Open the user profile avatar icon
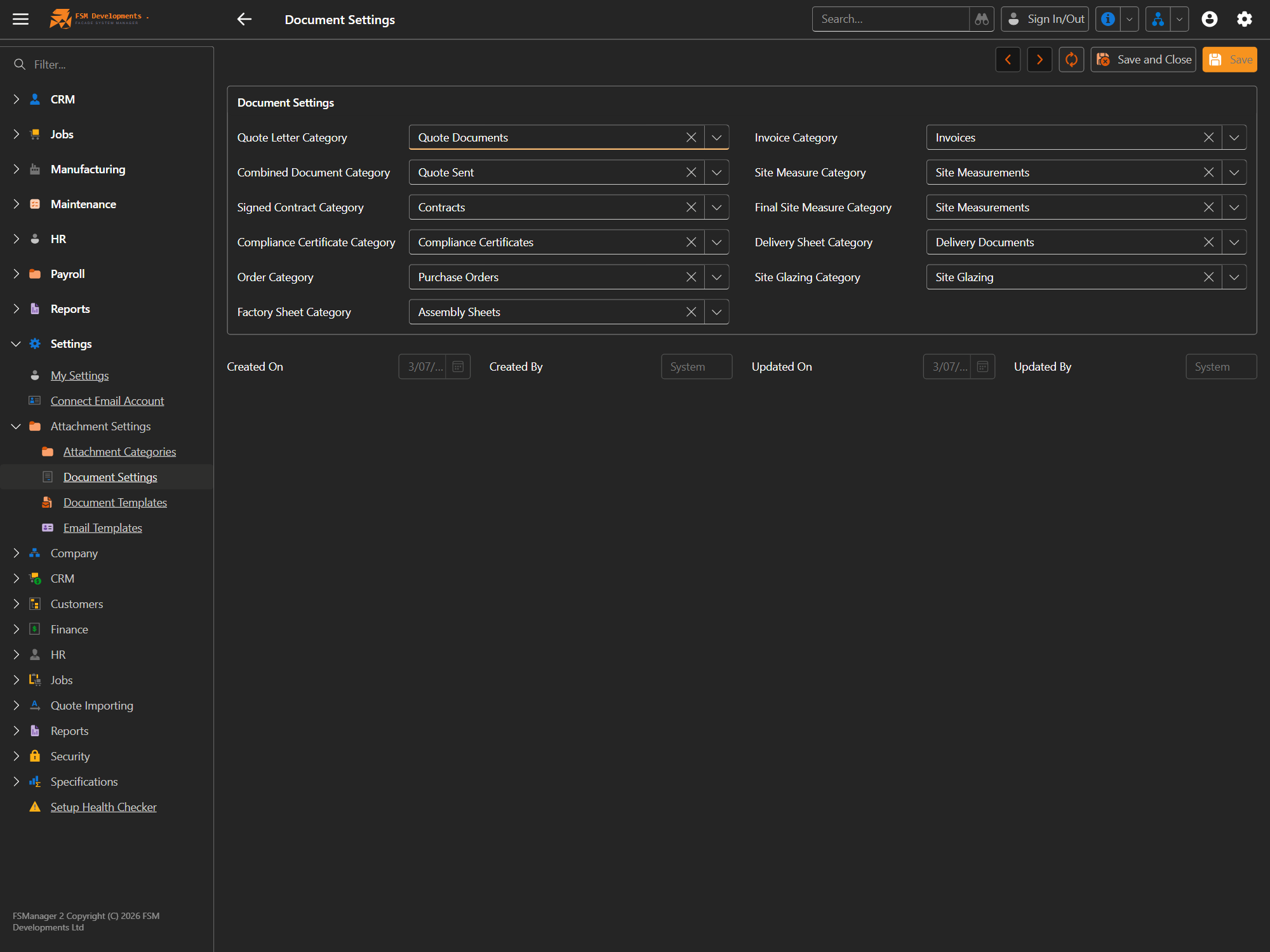 [1210, 19]
